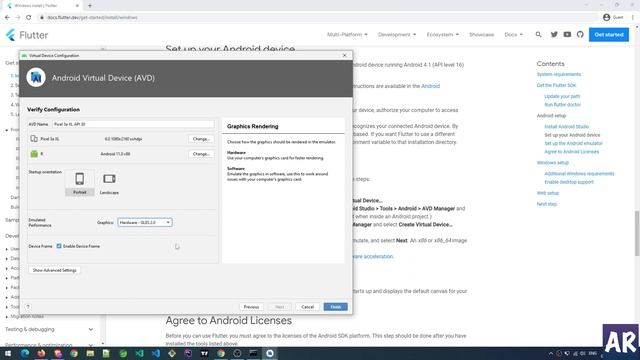Image resolution: width=640 pixels, height=360 pixels.
Task: Click the green Android system image icon
Action: 34,154
